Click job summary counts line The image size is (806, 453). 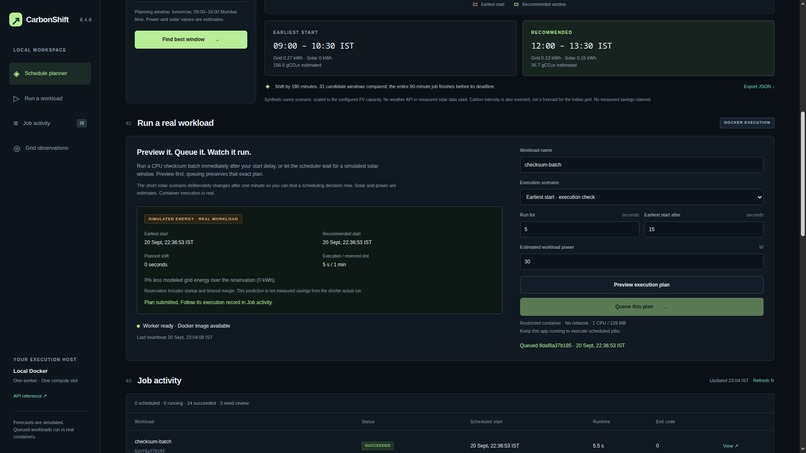click(x=192, y=403)
